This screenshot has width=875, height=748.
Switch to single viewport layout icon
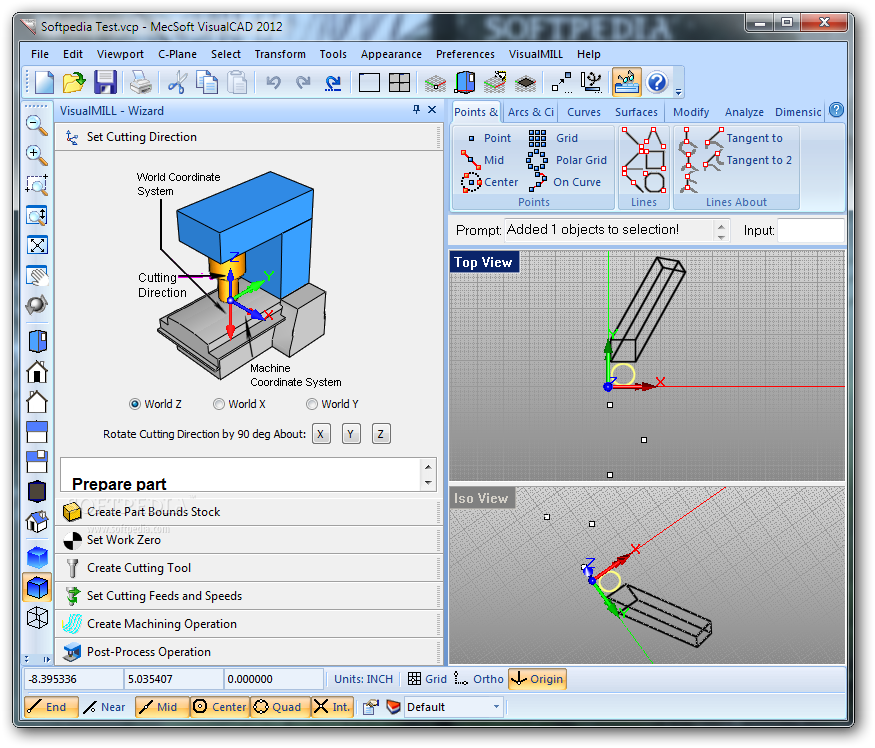[x=369, y=83]
